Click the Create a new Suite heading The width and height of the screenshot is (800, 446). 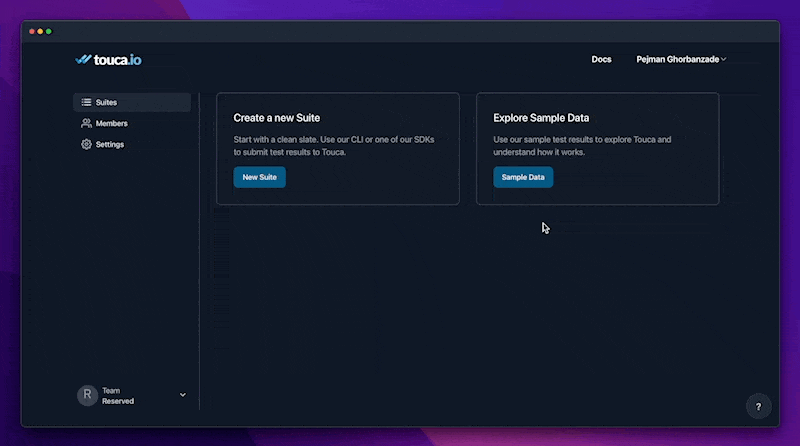tap(277, 118)
